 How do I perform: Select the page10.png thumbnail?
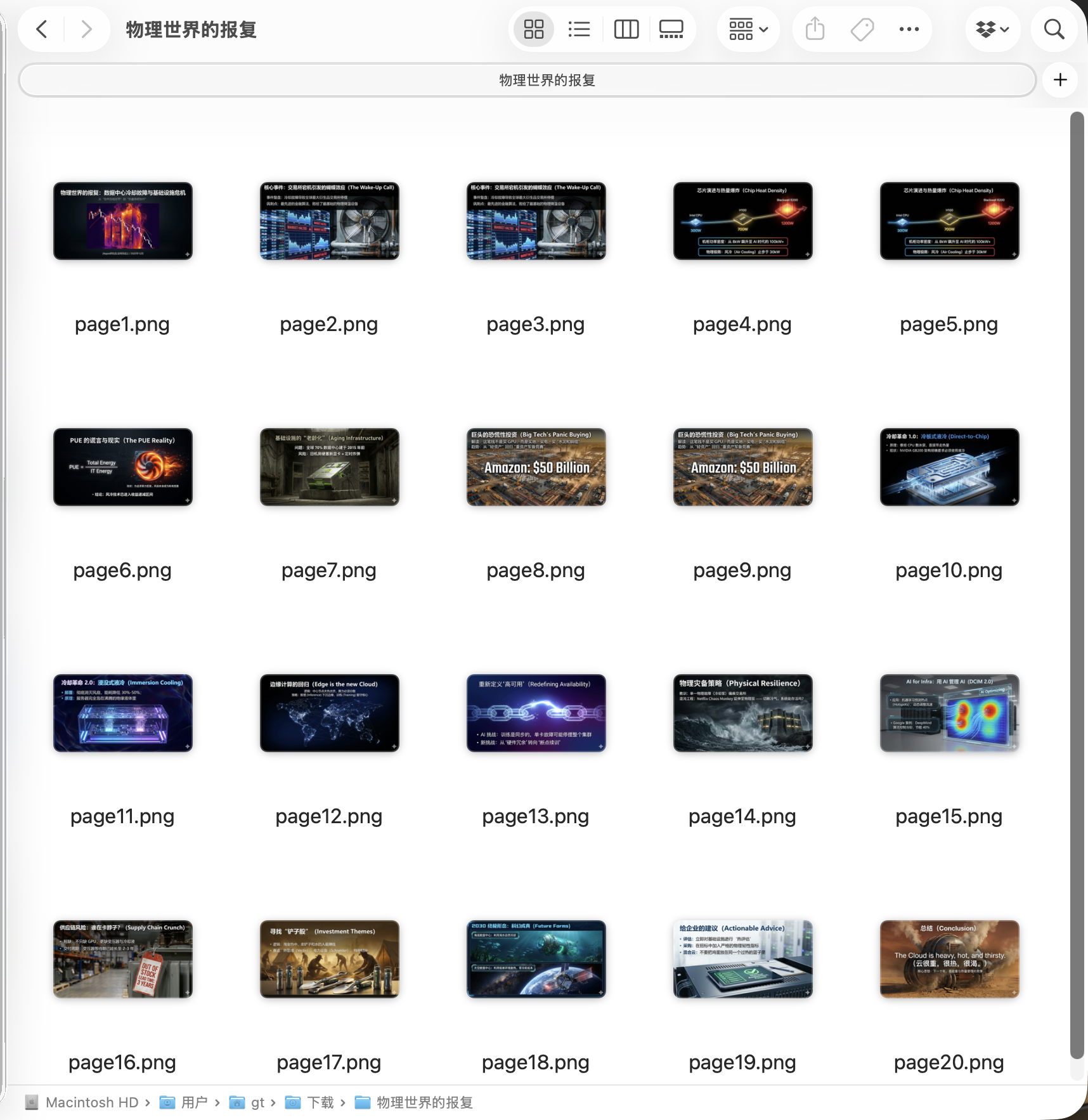click(x=950, y=467)
